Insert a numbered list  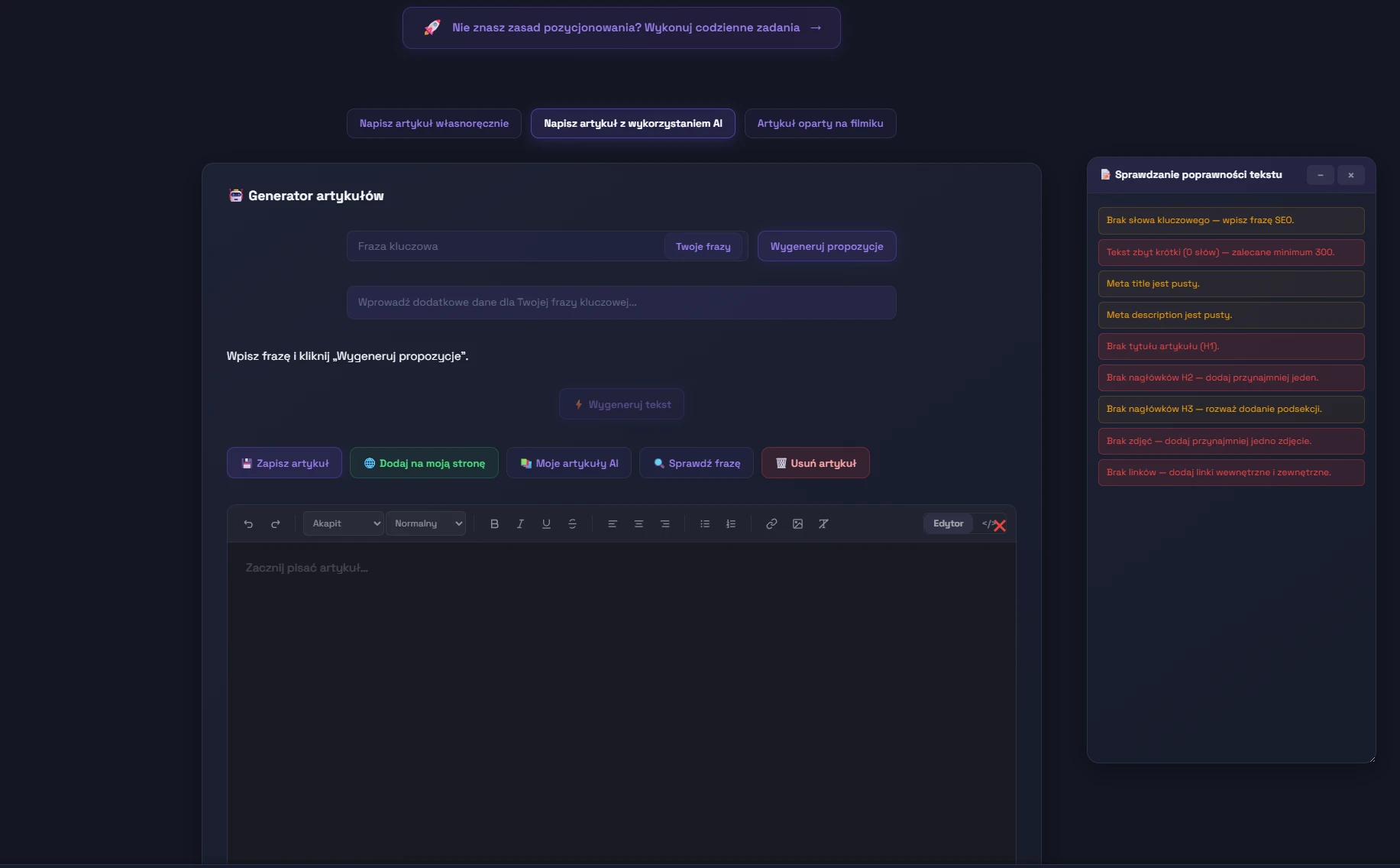click(x=731, y=524)
